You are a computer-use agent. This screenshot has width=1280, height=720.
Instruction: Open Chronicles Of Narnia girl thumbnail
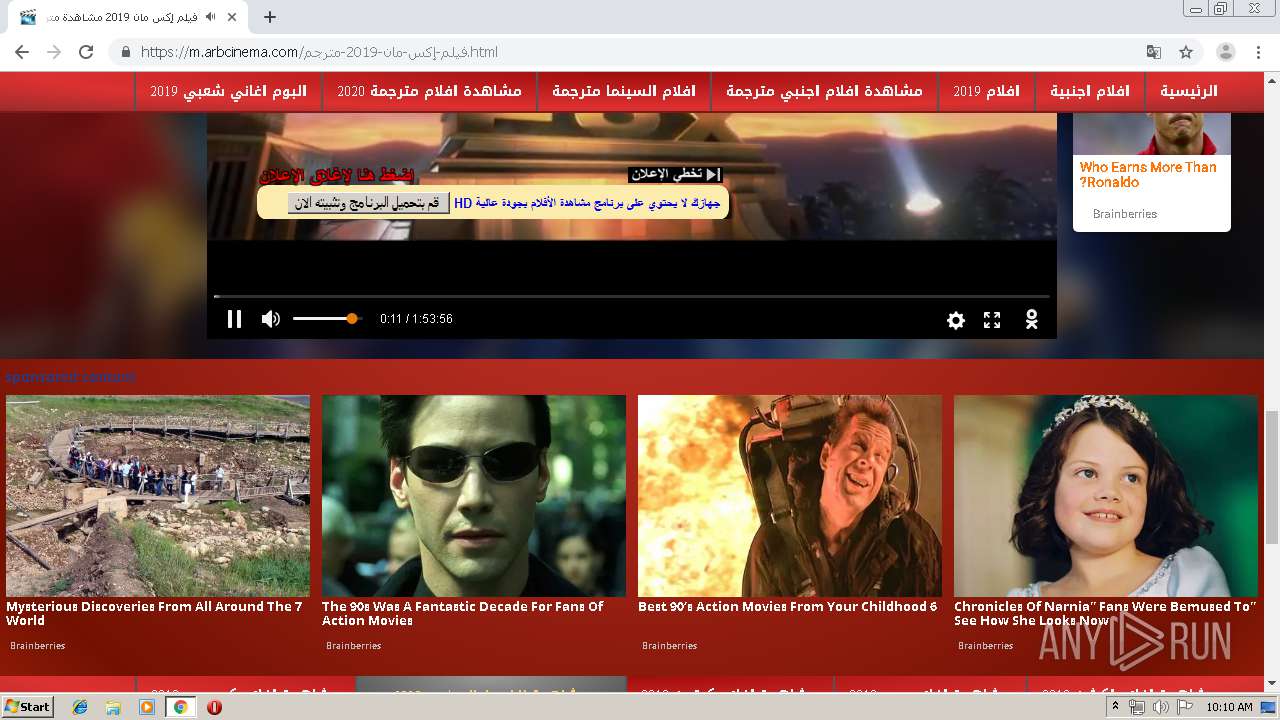[1106, 496]
